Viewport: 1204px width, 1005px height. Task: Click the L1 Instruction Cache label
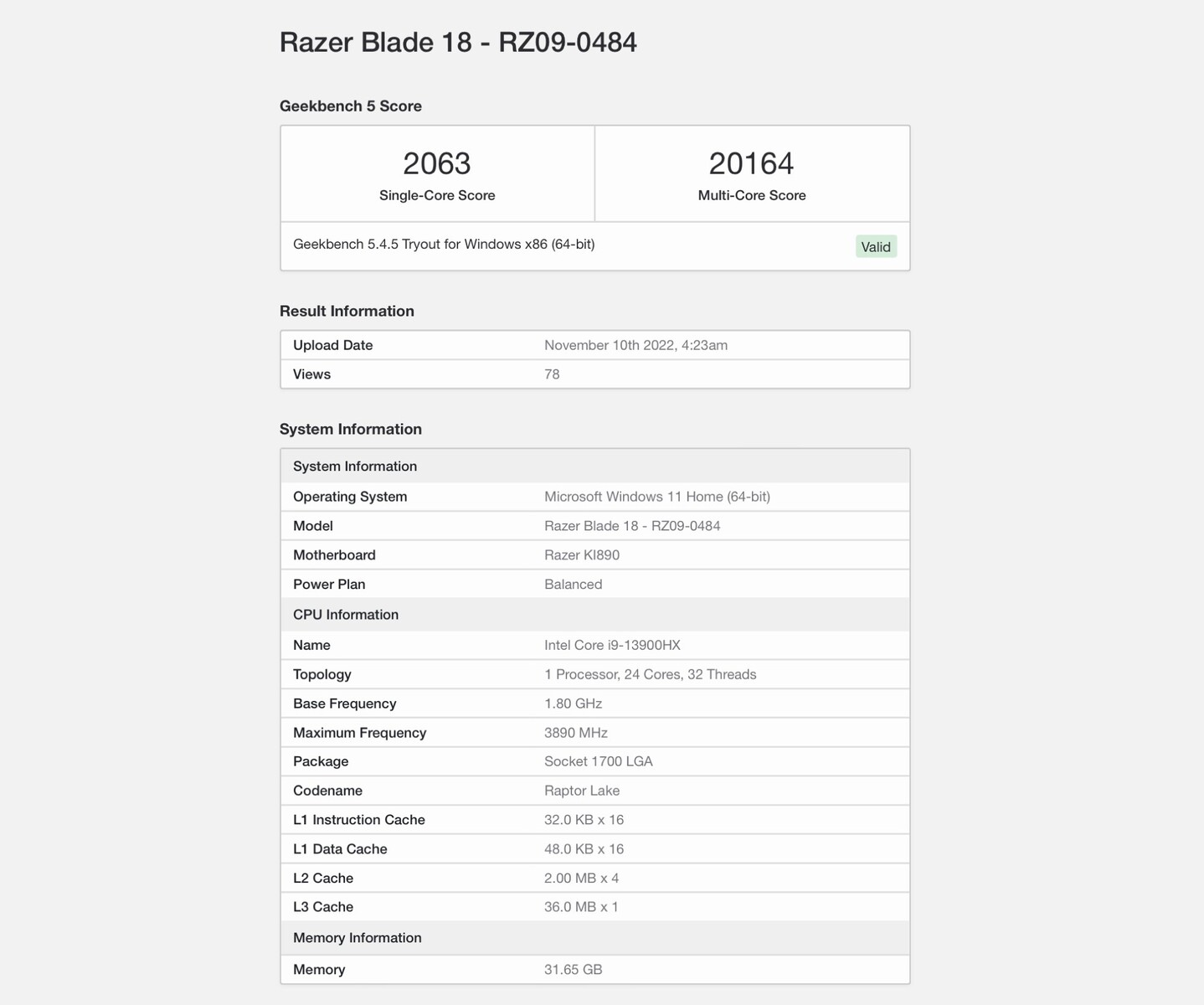(359, 821)
